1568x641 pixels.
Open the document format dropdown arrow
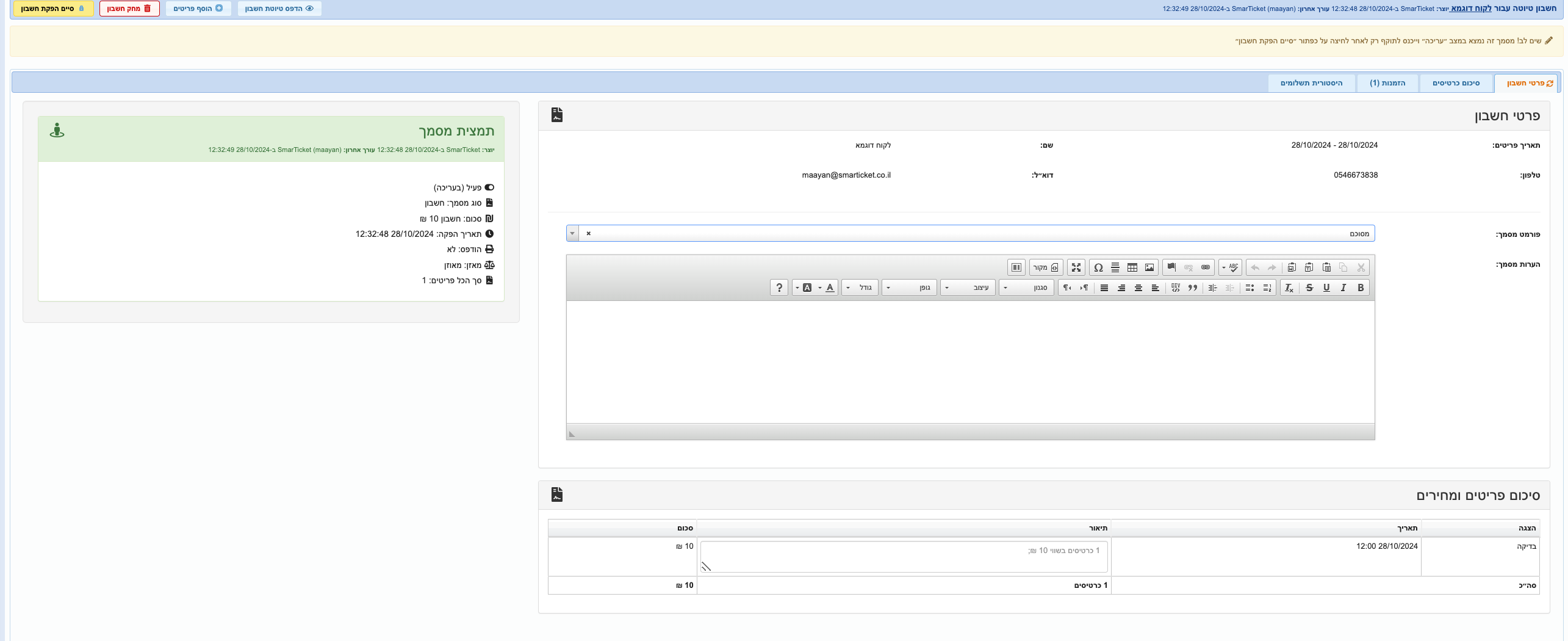[x=572, y=233]
